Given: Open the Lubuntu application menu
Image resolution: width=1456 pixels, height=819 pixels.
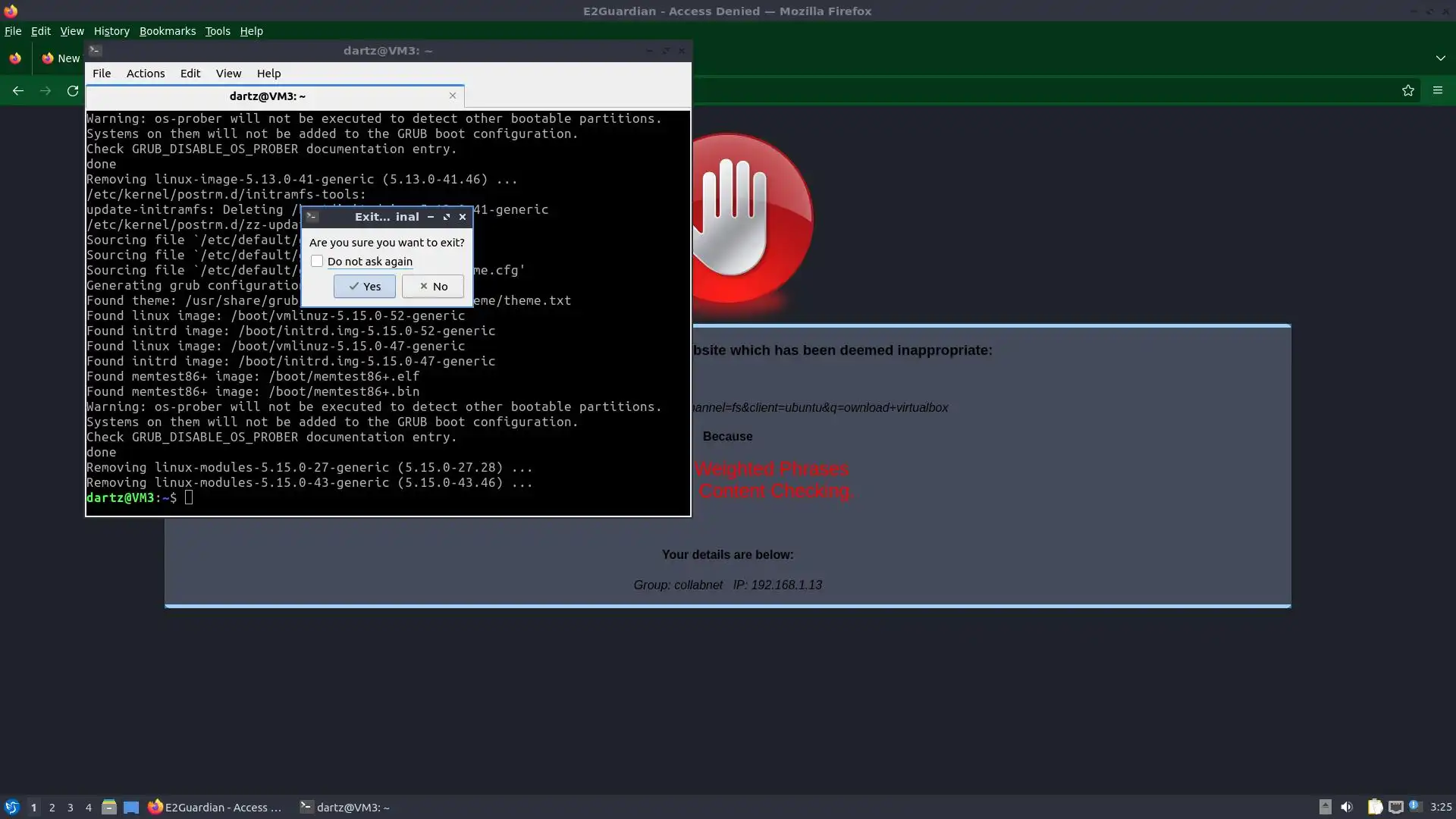Looking at the screenshot, I should (x=11, y=808).
